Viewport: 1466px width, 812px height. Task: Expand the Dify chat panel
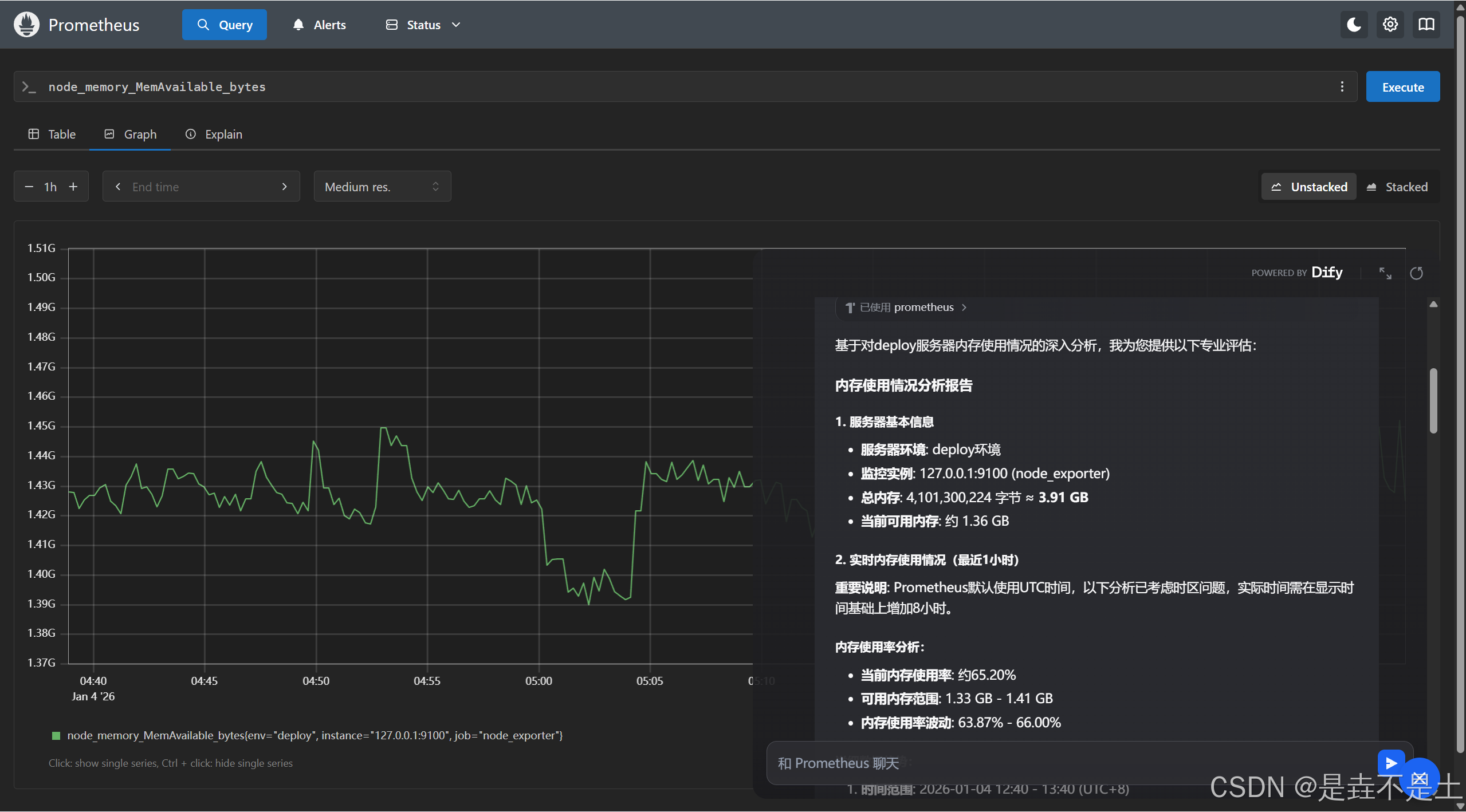(1385, 273)
